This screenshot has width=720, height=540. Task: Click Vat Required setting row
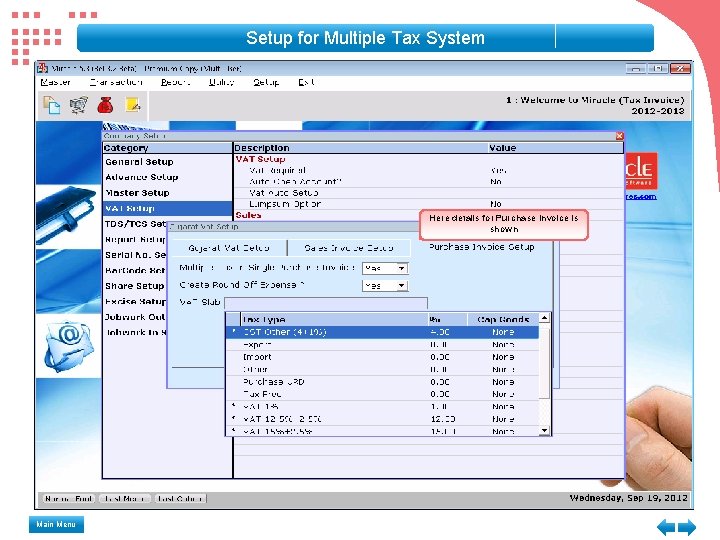coord(428,170)
